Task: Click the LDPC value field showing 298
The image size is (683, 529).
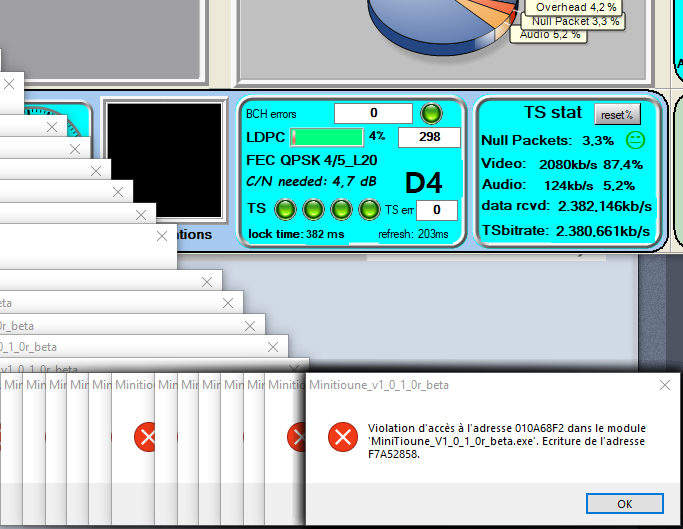Action: pyautogui.click(x=429, y=137)
